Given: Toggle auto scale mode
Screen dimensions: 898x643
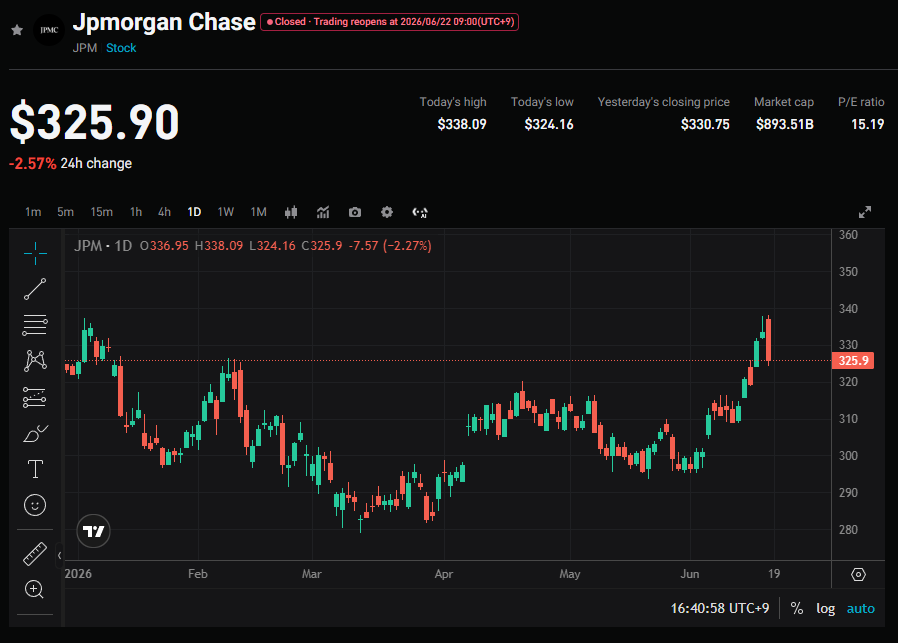Looking at the screenshot, I should (861, 608).
